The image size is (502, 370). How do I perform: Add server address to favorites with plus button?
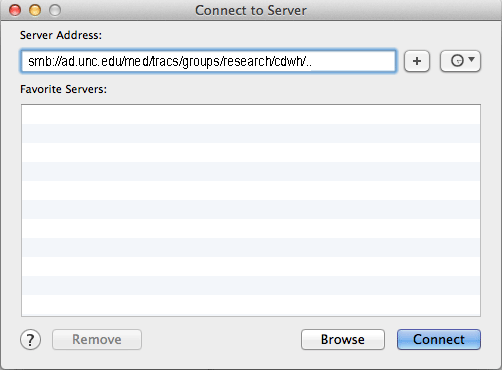click(417, 61)
